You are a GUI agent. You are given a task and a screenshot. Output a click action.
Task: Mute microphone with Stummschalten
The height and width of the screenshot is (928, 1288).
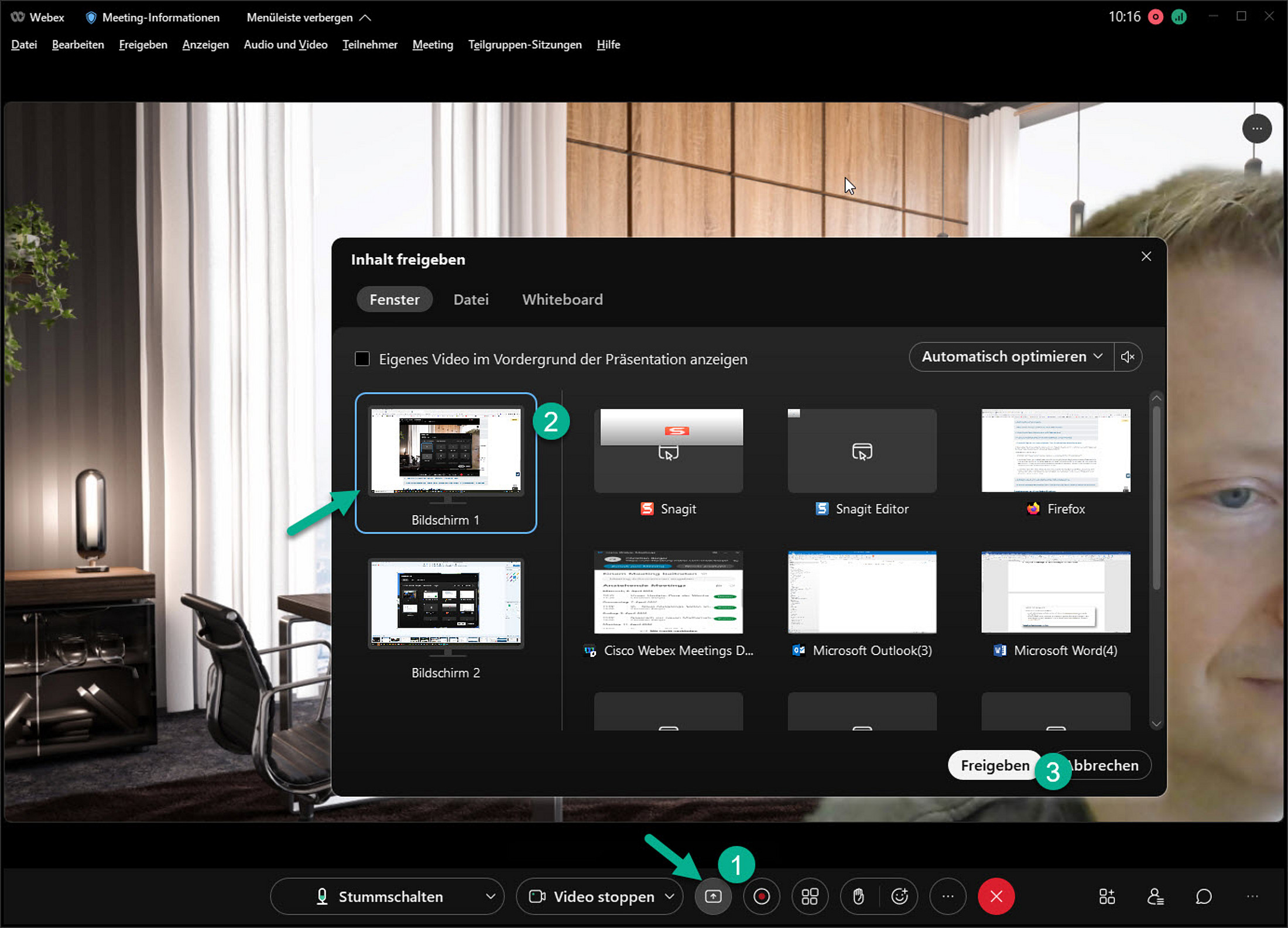(379, 896)
